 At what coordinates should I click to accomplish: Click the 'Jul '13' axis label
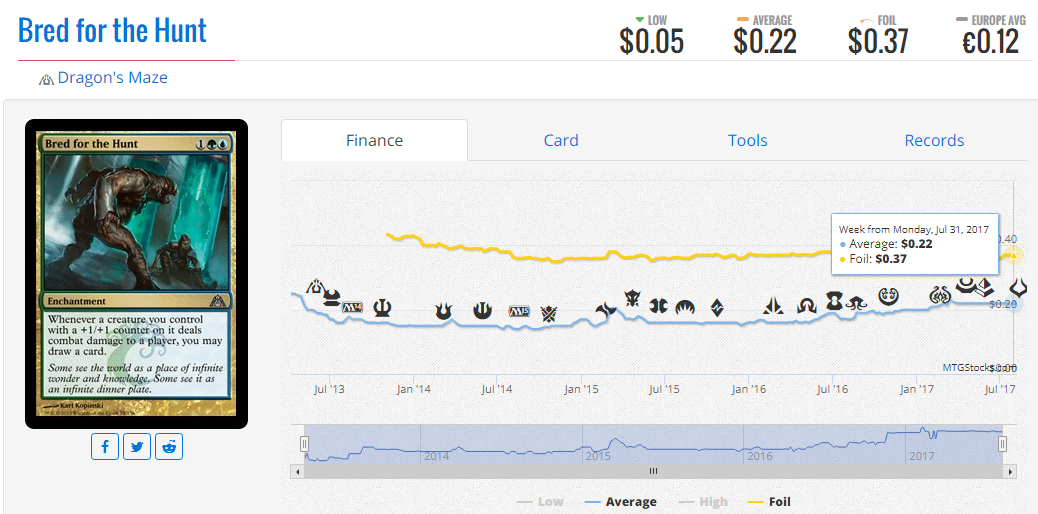(329, 389)
